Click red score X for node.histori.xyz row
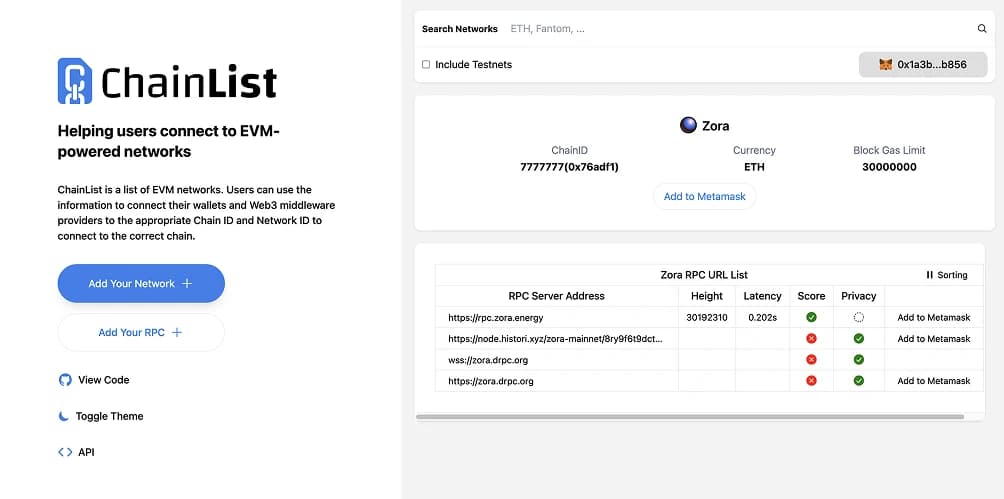The height and width of the screenshot is (499, 1004). coord(811,338)
